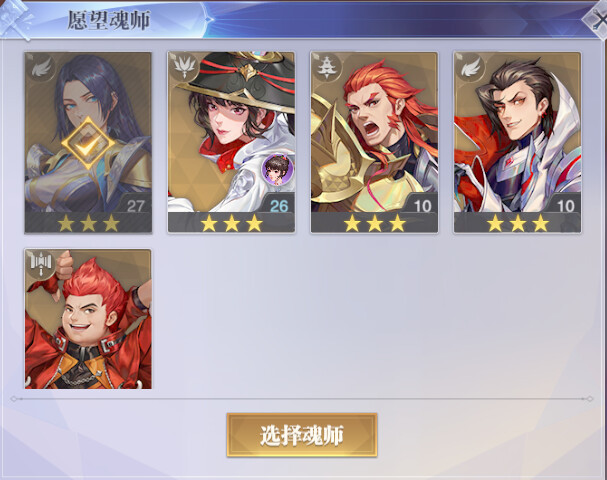Click the 愿望魂师 title text

109,20
